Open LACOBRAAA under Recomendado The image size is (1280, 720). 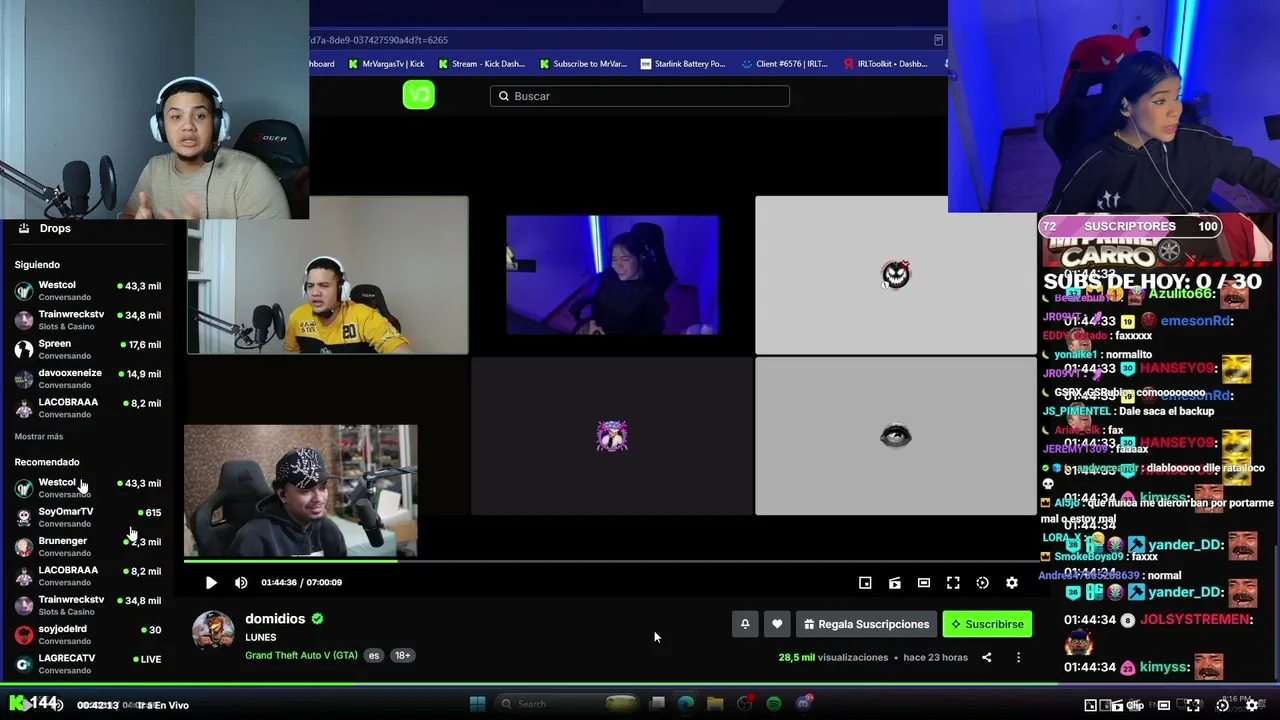click(x=88, y=576)
